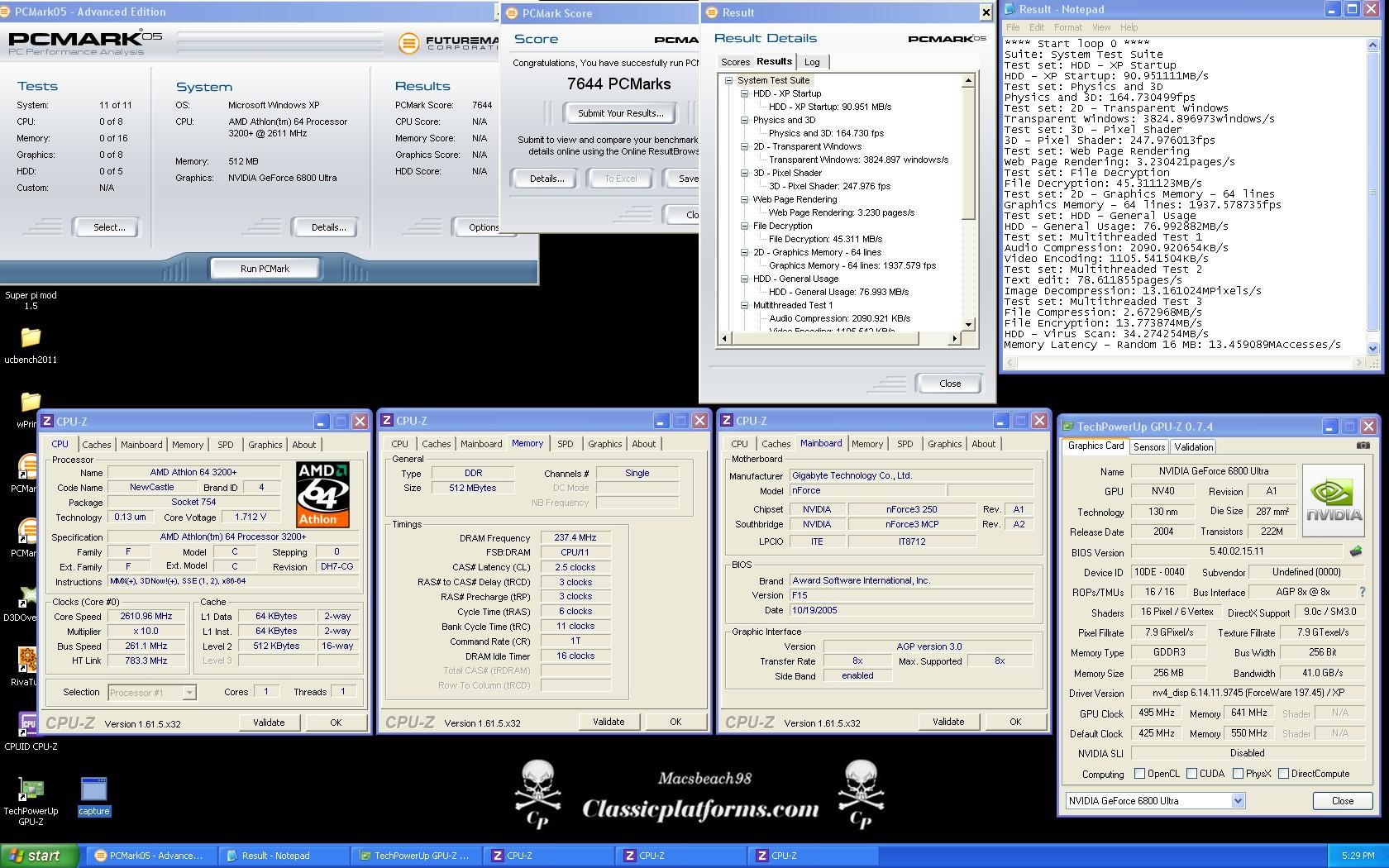Open the Caches tab in the first CPU-Z window
Viewport: 1389px width, 868px height.
[x=97, y=445]
